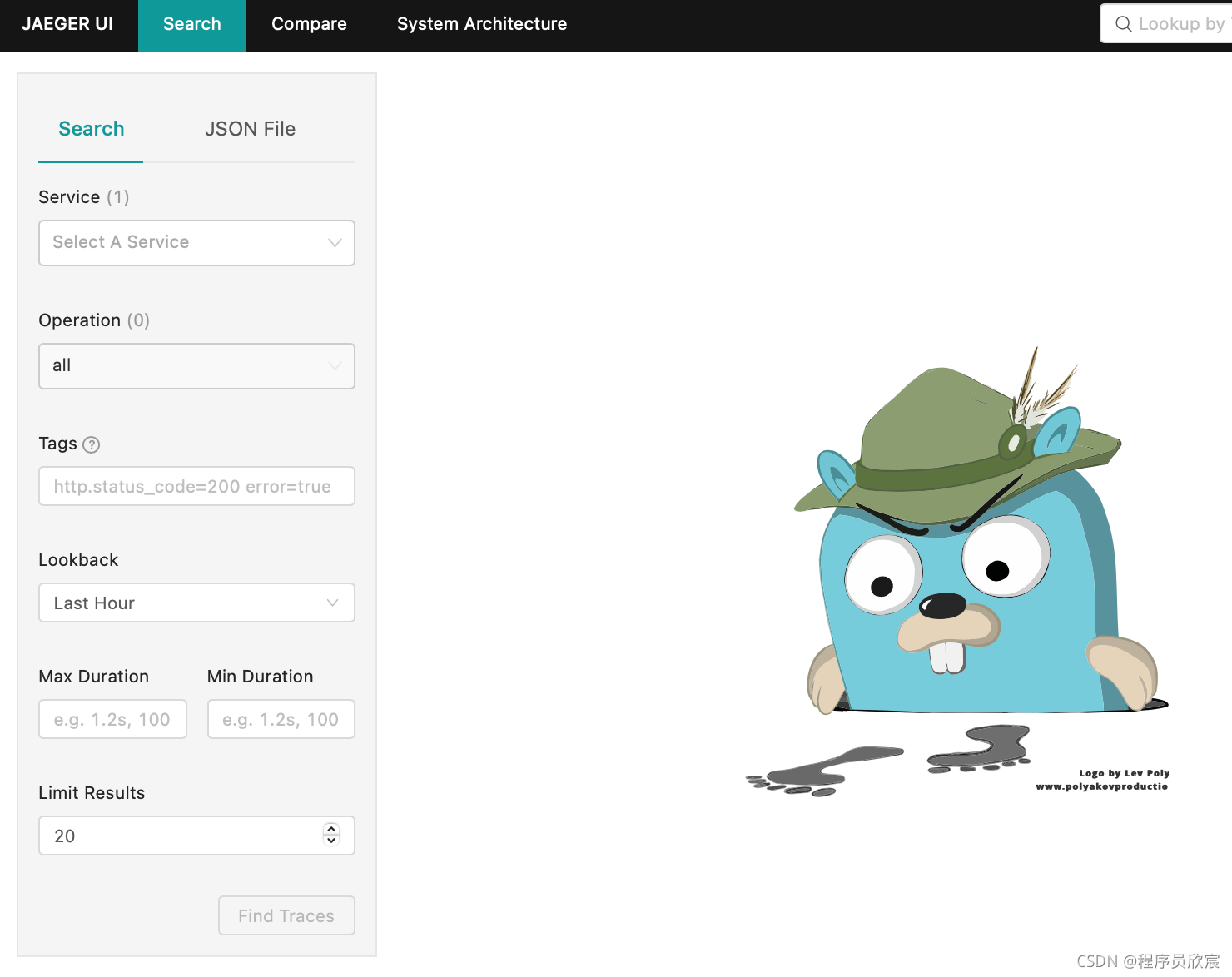Click the Max Duration input
1232x977 pixels.
(x=112, y=719)
